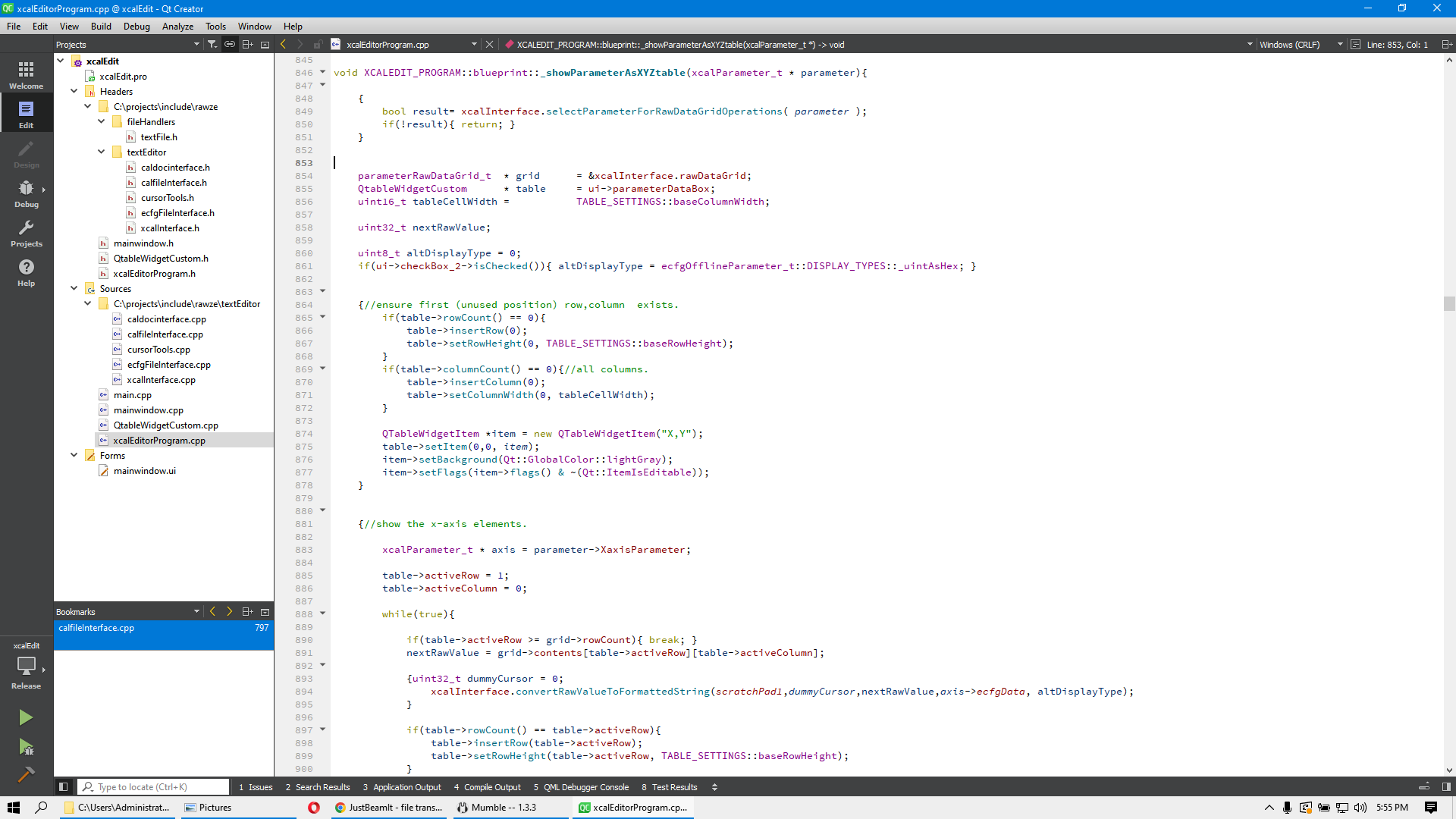Image resolution: width=1456 pixels, height=819 pixels.
Task: Open Opera browser from taskbar
Action: click(313, 808)
